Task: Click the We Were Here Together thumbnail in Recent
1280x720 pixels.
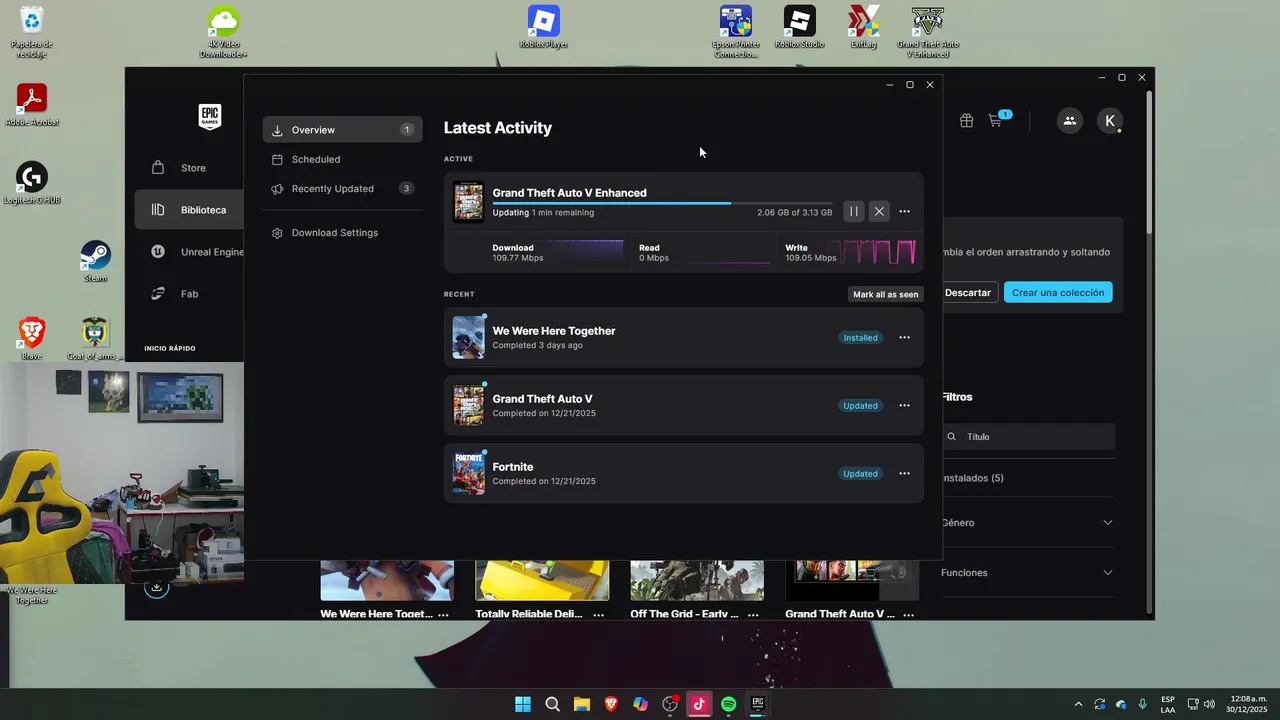Action: point(468,337)
